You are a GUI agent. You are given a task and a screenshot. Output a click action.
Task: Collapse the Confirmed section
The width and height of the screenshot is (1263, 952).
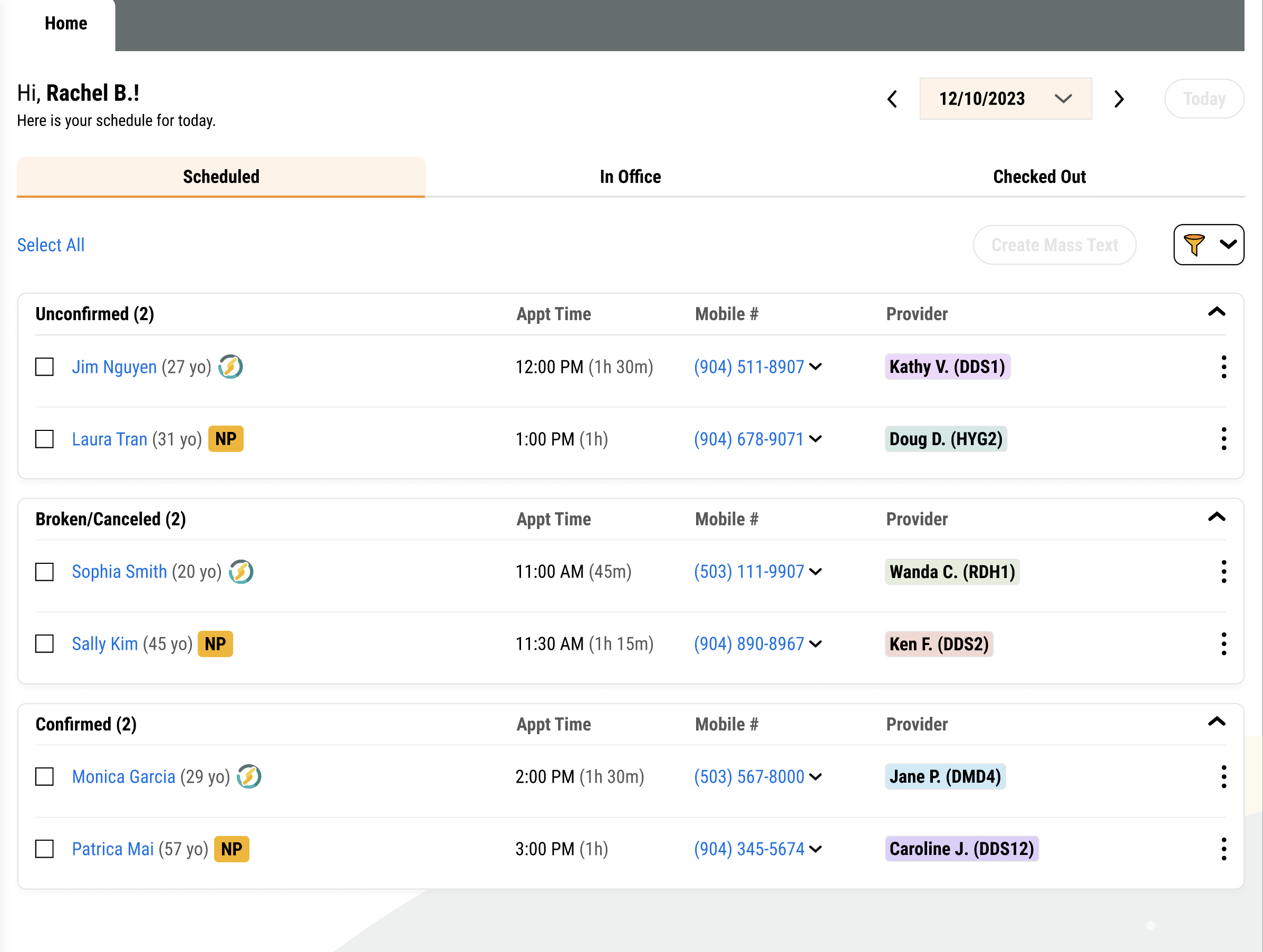(1217, 722)
